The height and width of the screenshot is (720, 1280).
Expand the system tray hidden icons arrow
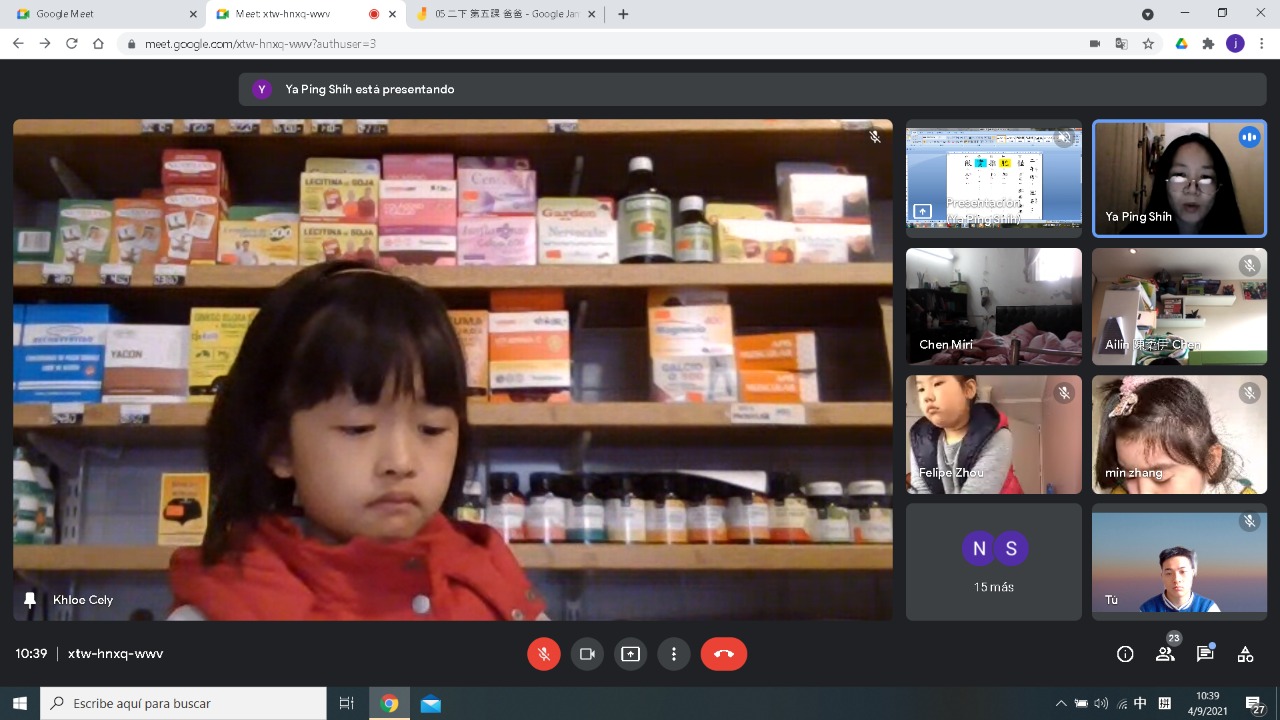coord(1061,703)
